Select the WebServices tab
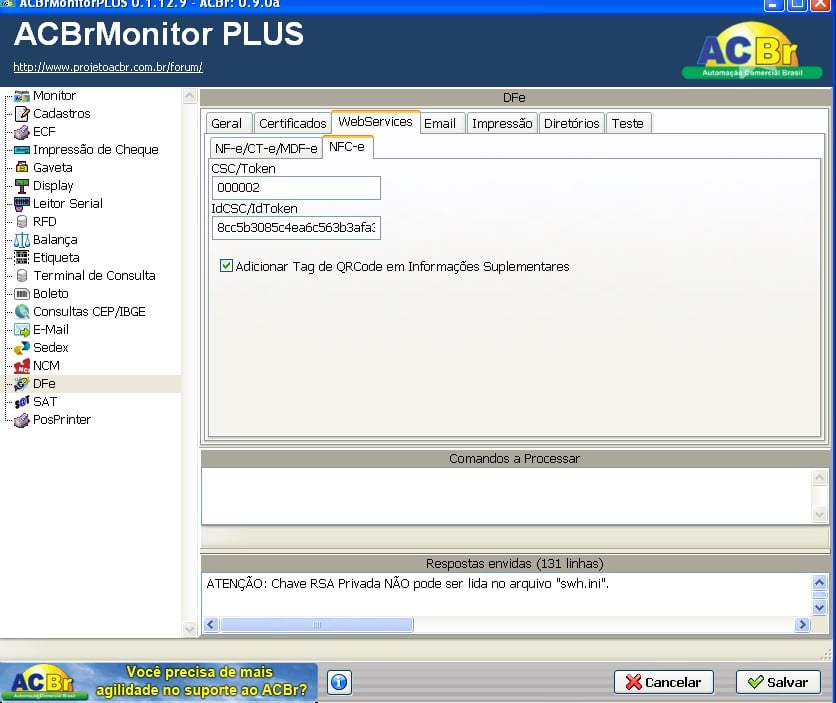The width and height of the screenshot is (836, 703). click(375, 122)
